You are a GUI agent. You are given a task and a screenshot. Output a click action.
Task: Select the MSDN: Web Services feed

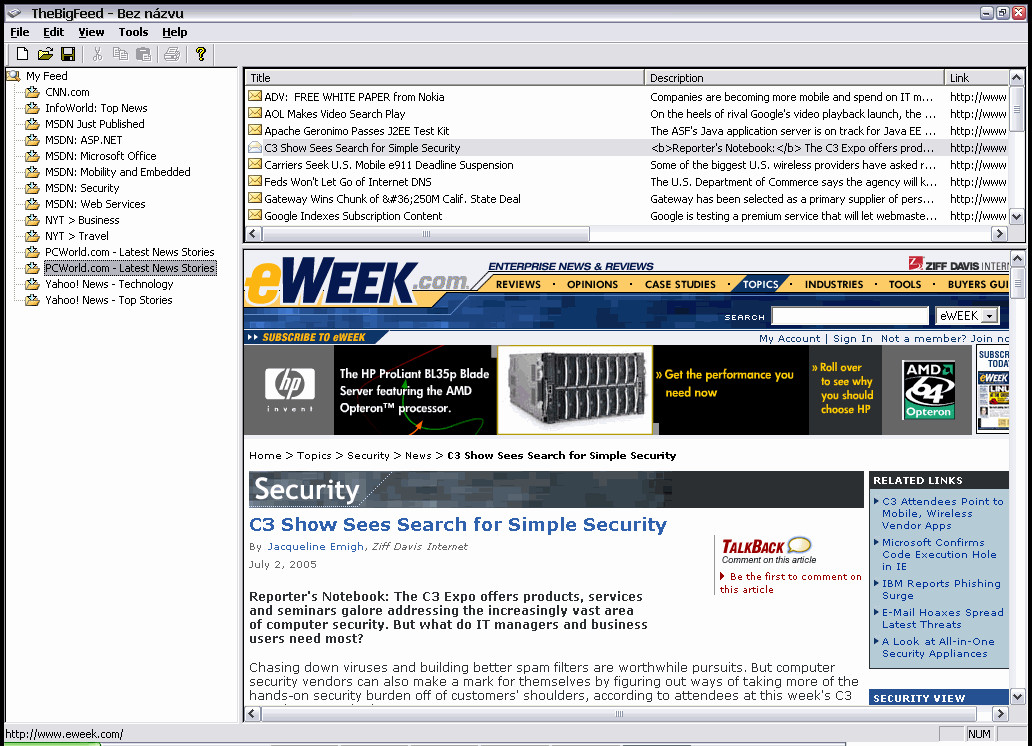click(95, 204)
